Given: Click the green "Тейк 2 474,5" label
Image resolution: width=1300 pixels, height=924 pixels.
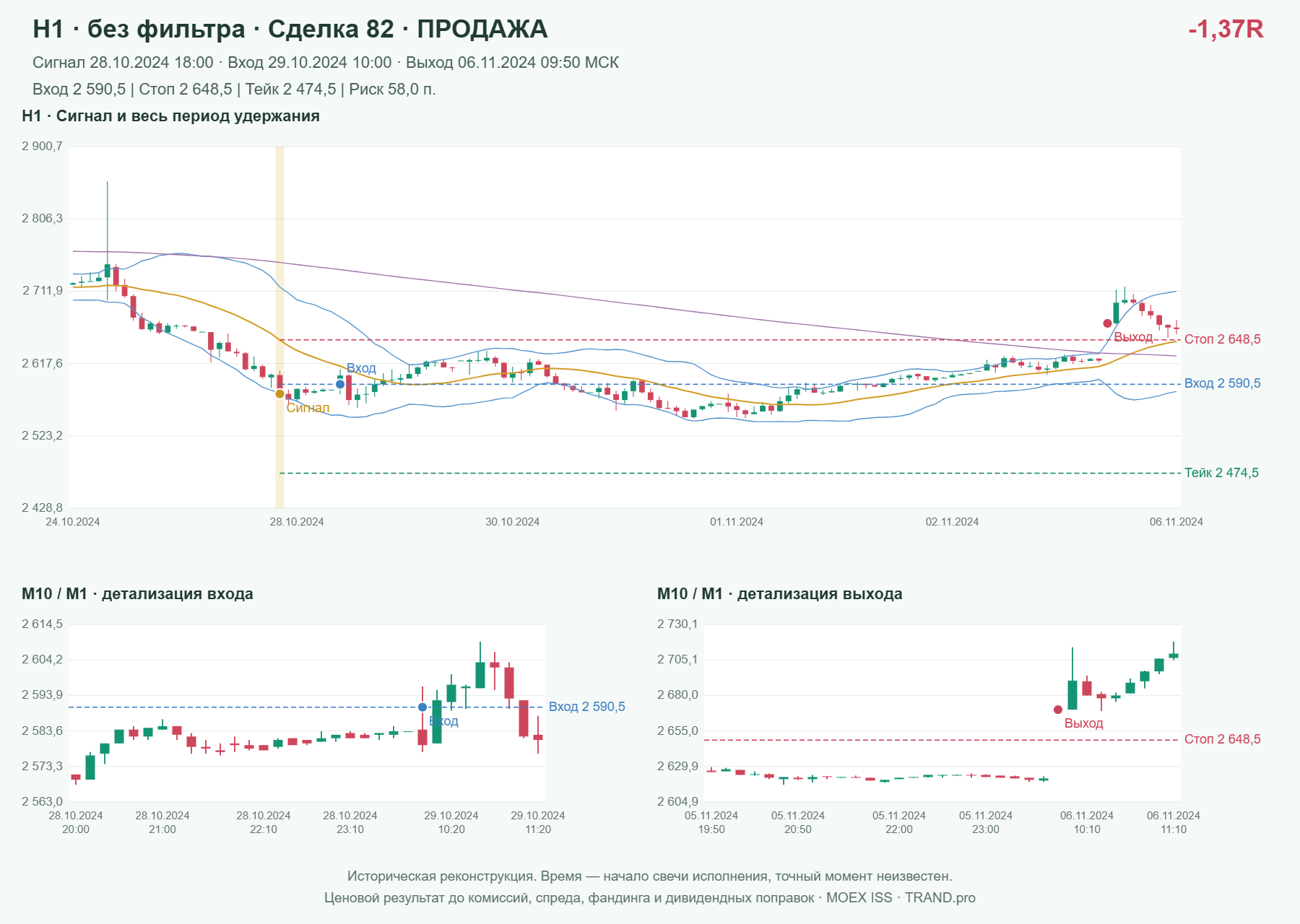Looking at the screenshot, I should click(x=1221, y=473).
